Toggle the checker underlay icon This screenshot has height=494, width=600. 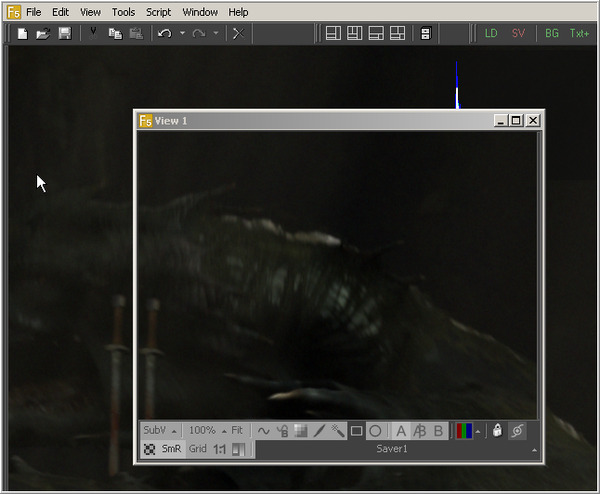click(149, 449)
